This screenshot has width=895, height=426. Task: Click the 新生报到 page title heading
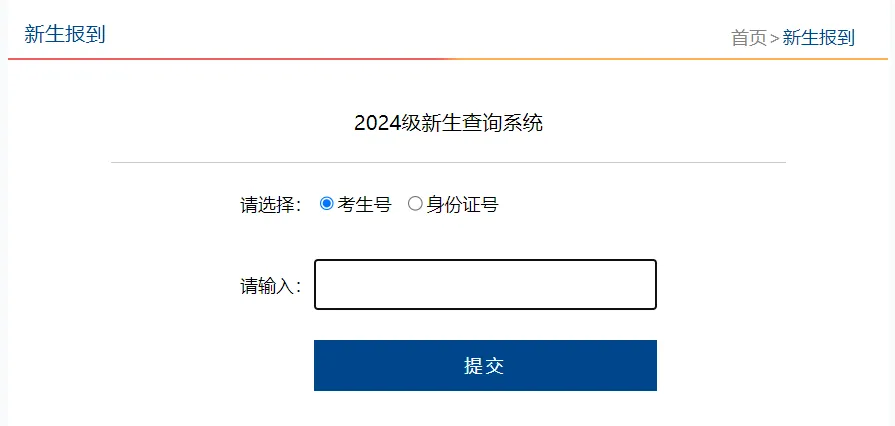(x=65, y=34)
